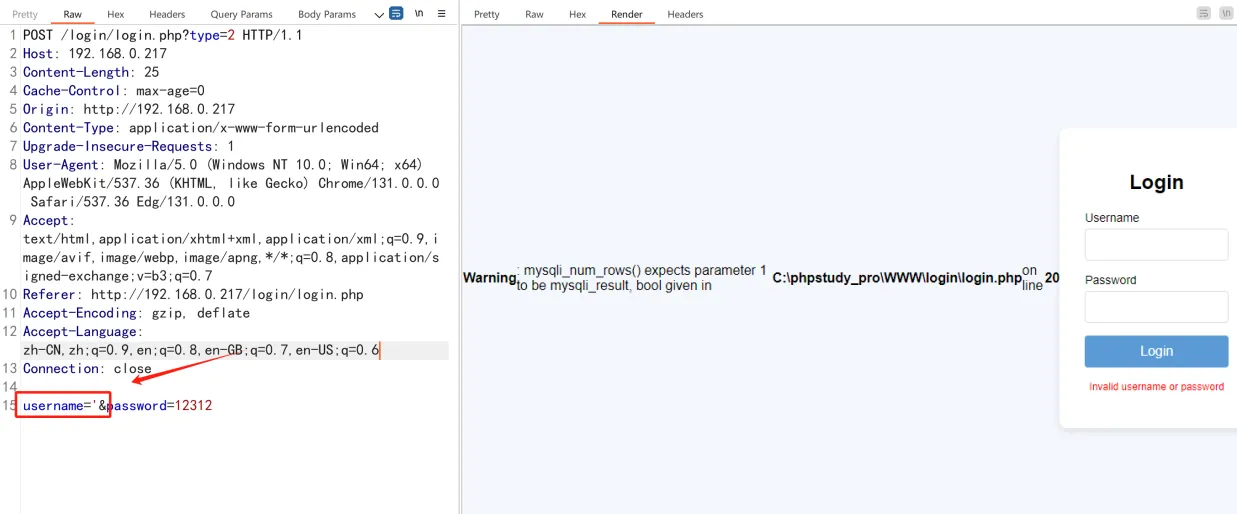Open the response Raw tab
This screenshot has height=514, width=1237.
[x=535, y=15]
